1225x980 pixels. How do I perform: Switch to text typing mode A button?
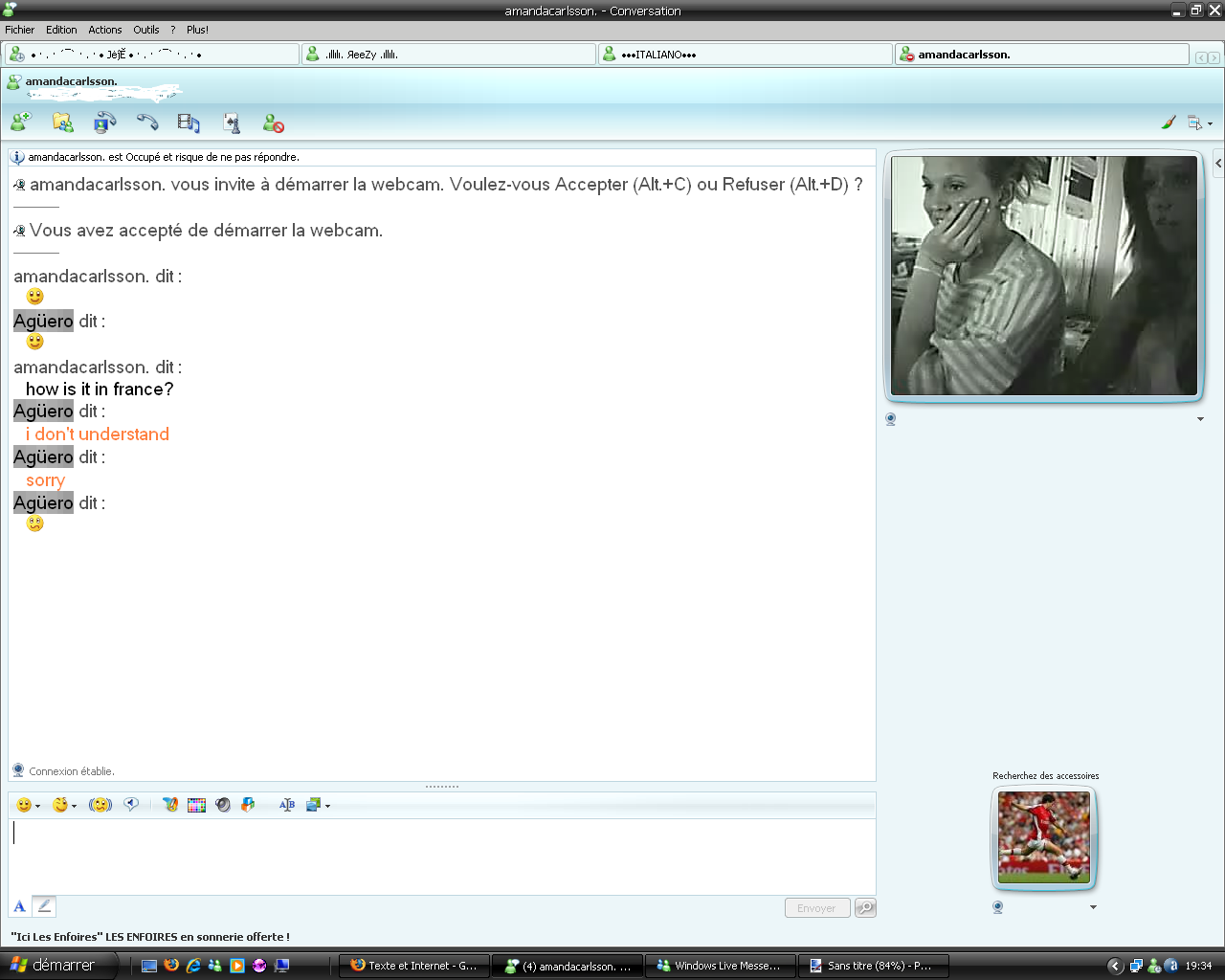(x=19, y=905)
